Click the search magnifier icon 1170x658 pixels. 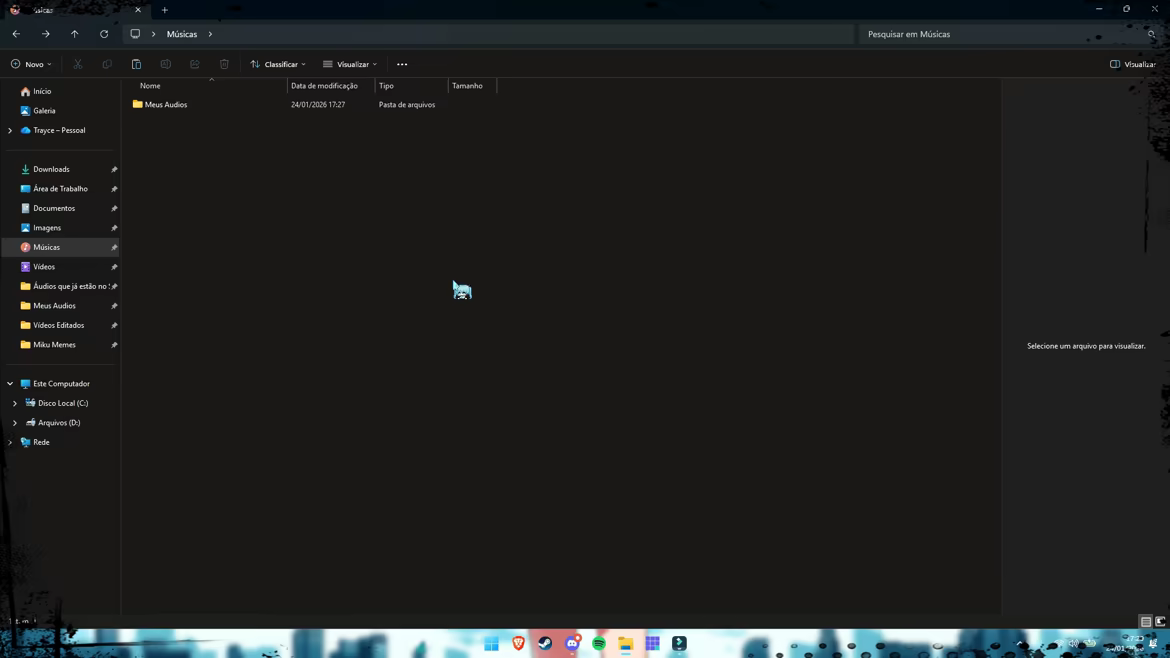1151,34
